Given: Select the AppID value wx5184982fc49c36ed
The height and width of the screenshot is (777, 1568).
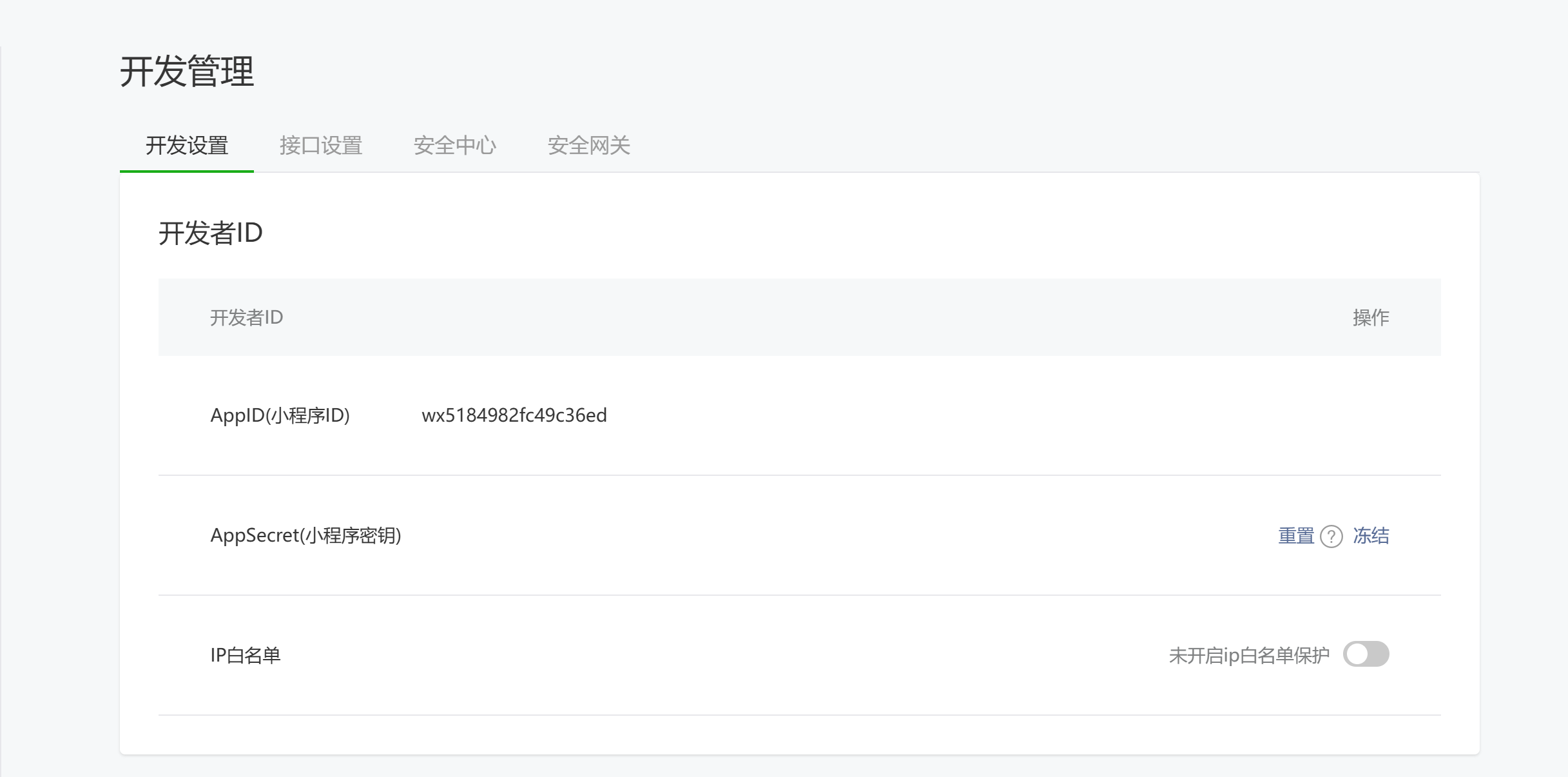Looking at the screenshot, I should (514, 415).
